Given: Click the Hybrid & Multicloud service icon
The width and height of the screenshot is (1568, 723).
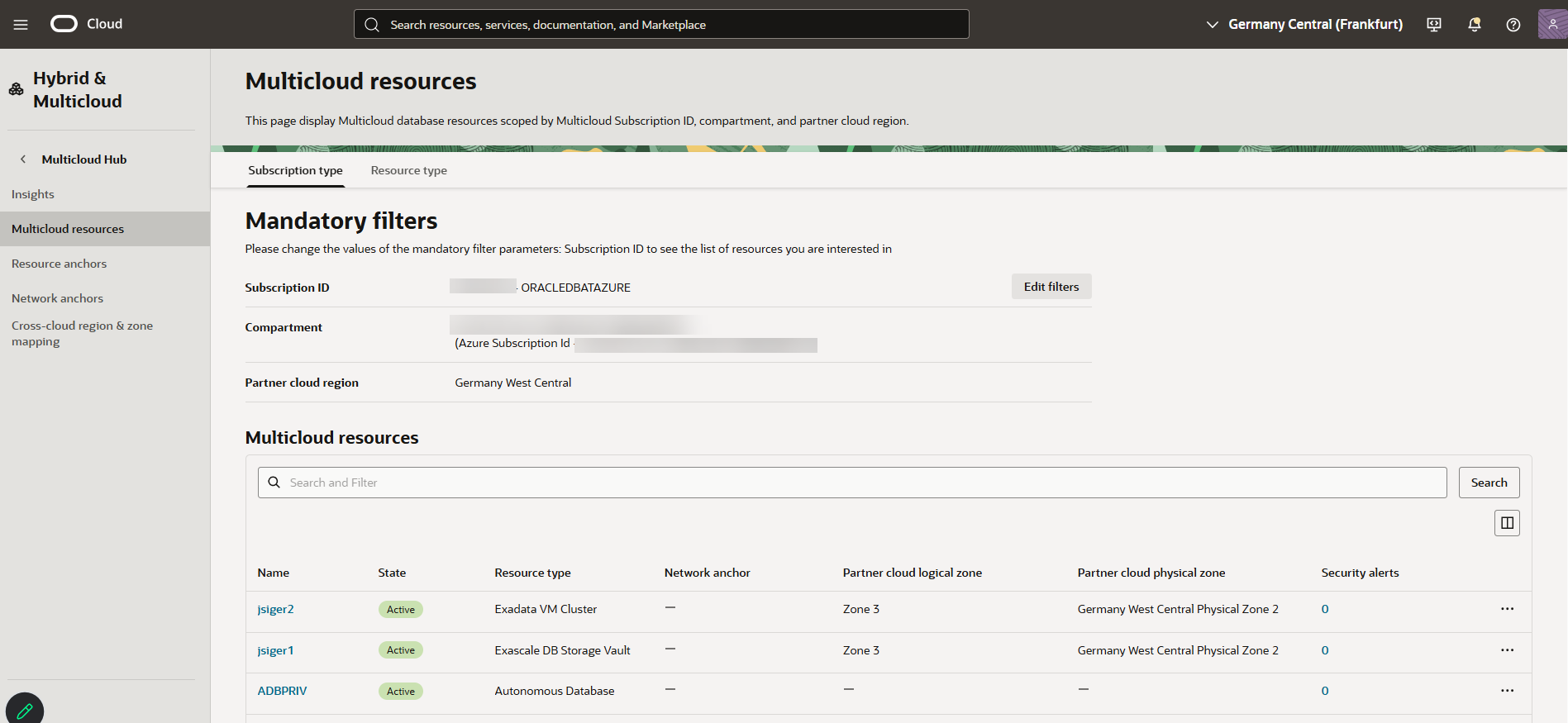Looking at the screenshot, I should [x=16, y=89].
